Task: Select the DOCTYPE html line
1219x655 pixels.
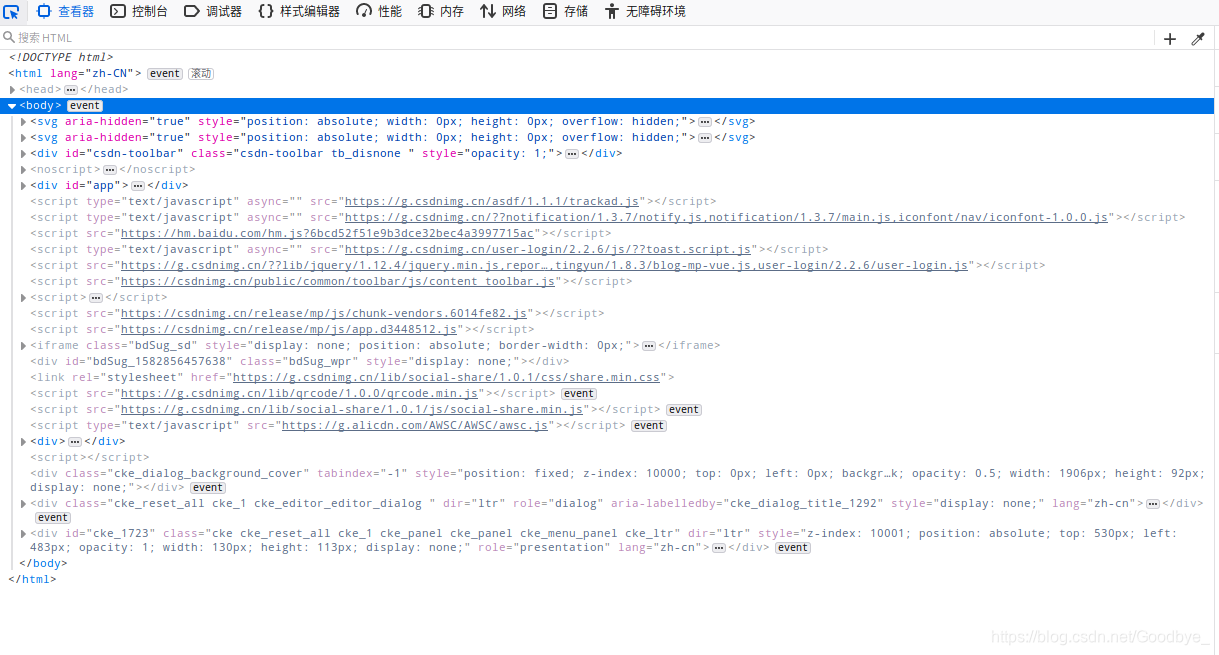Action: (61, 58)
